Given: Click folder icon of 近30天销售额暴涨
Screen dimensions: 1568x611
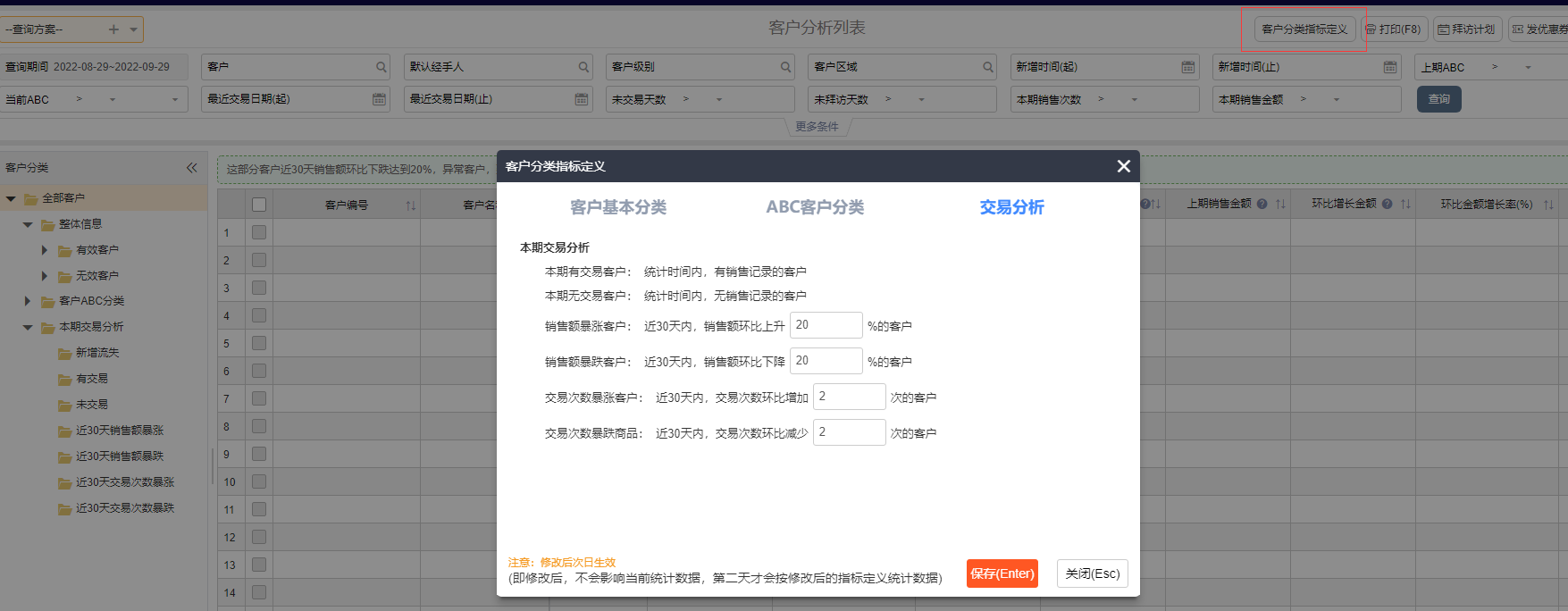Looking at the screenshot, I should click(x=64, y=431).
